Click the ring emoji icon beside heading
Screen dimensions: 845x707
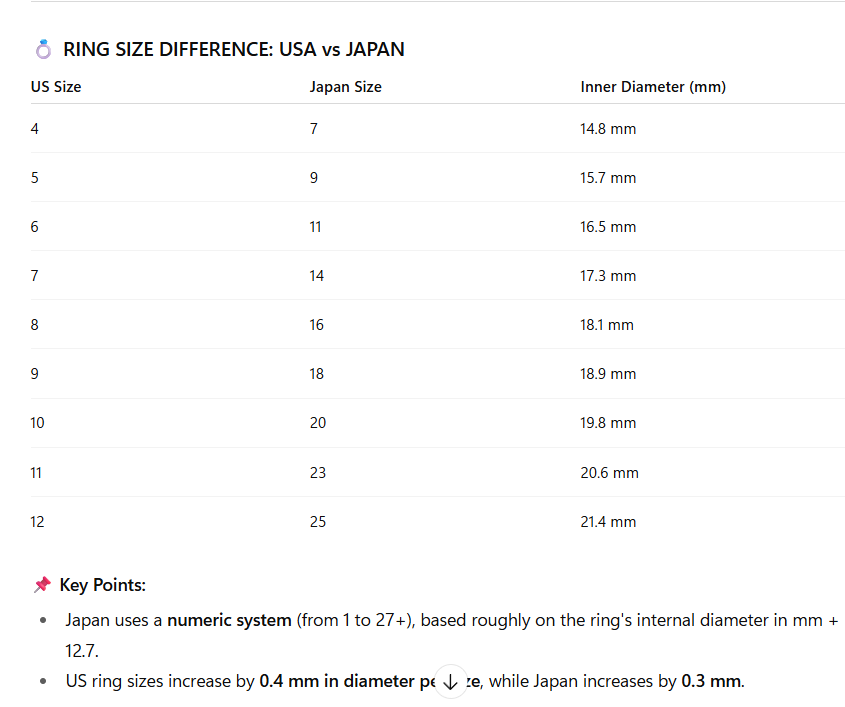43,49
